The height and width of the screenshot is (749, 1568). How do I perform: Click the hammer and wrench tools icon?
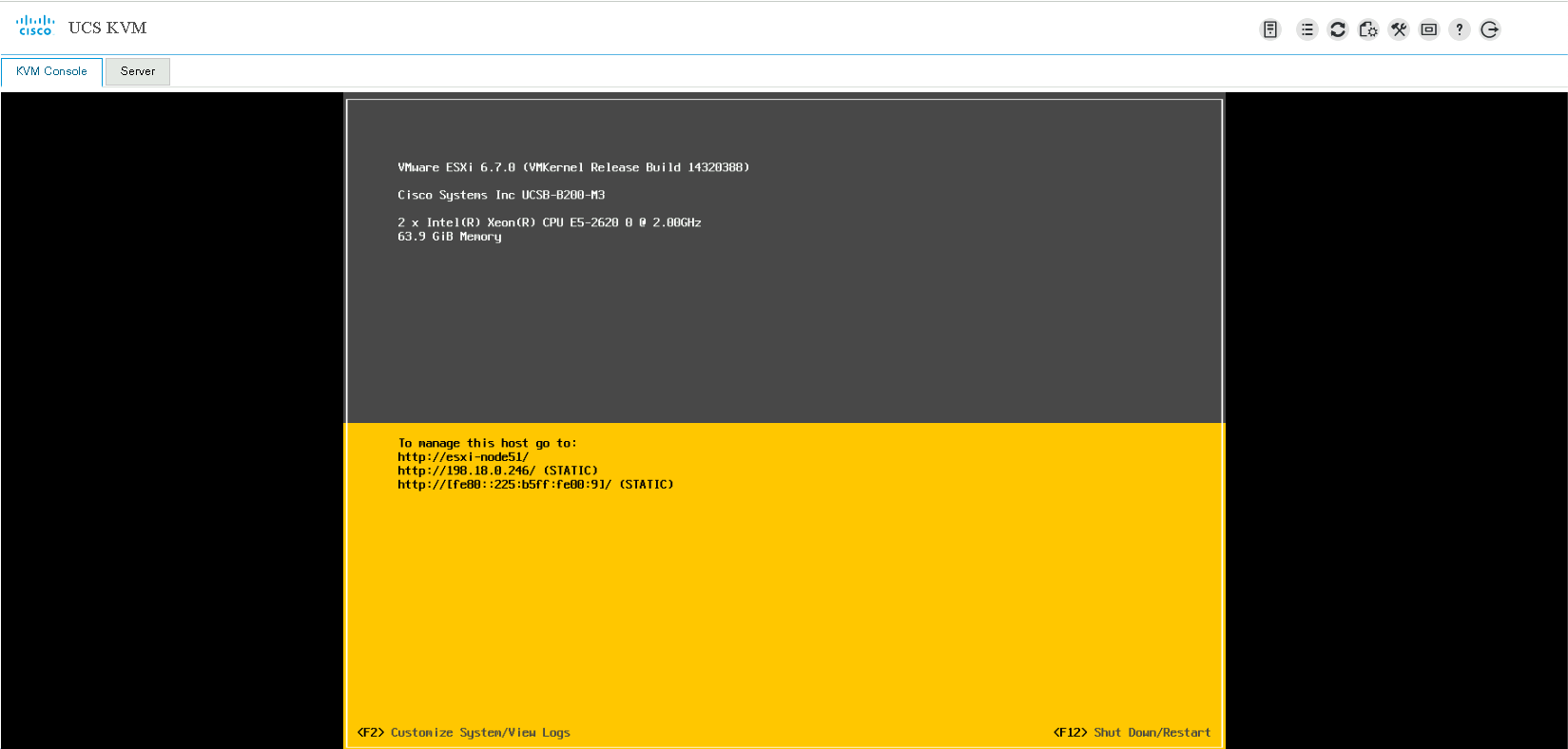pyautogui.click(x=1399, y=29)
